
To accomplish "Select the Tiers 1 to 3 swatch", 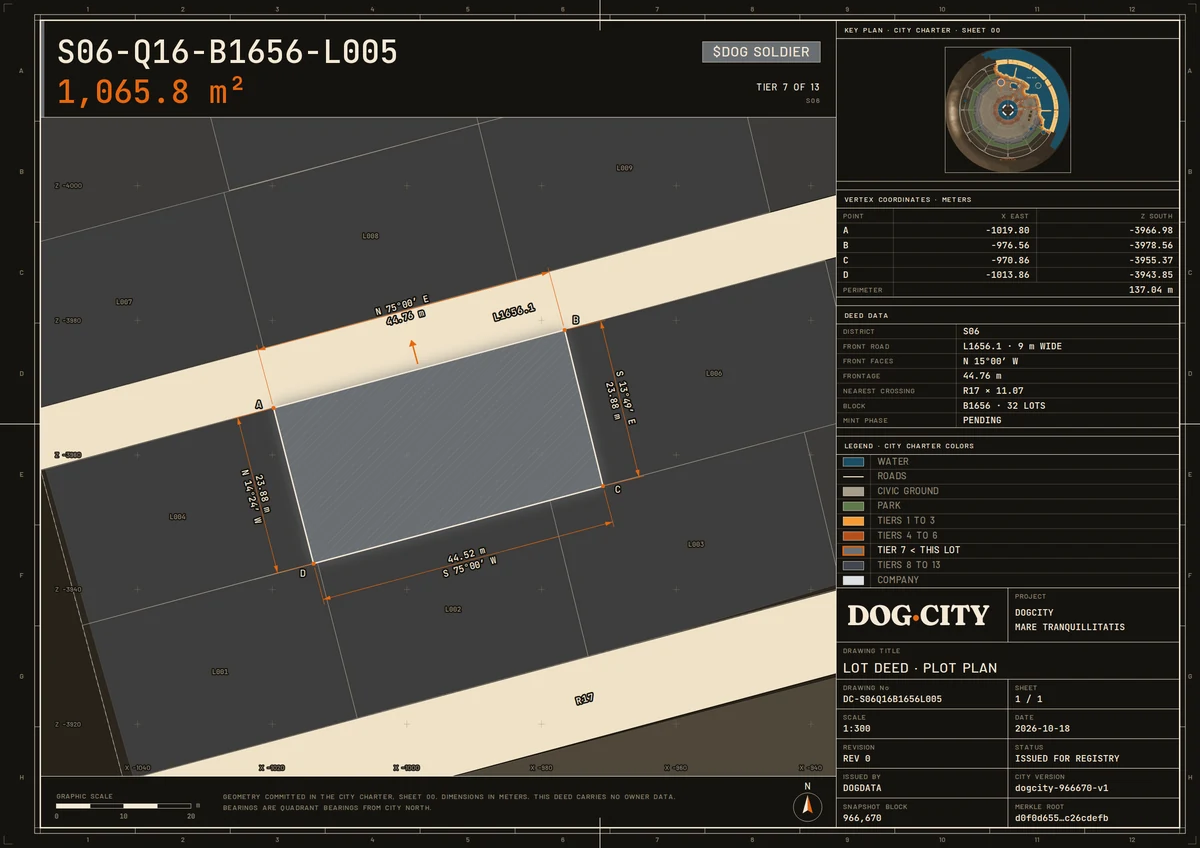I will (x=853, y=521).
